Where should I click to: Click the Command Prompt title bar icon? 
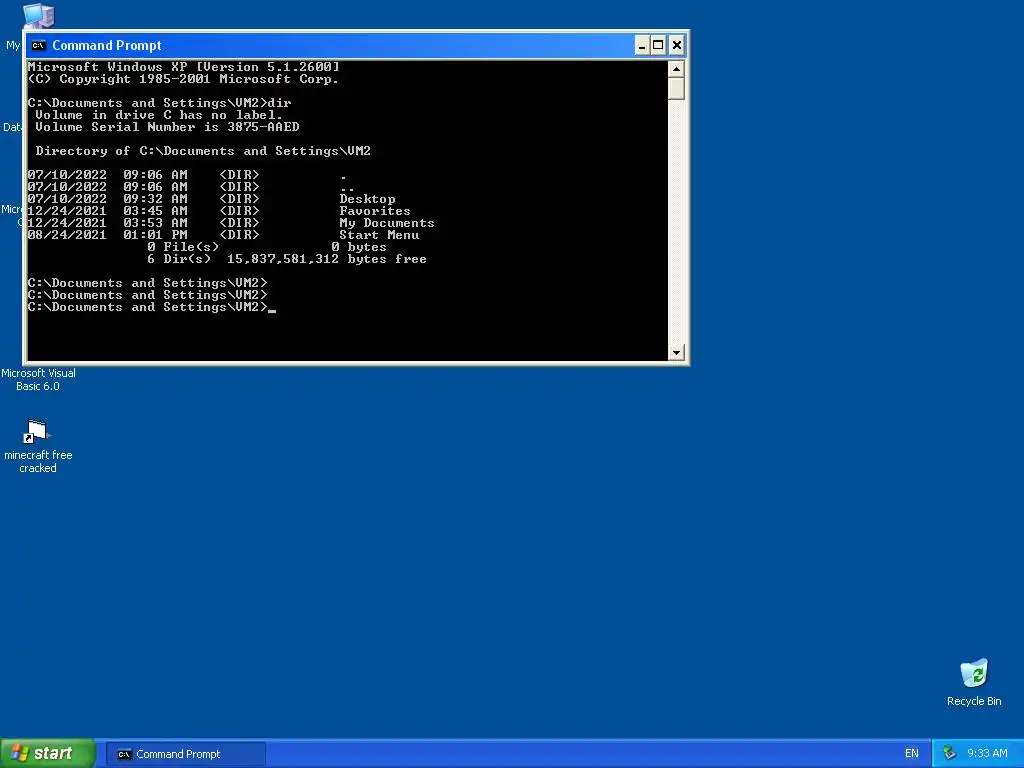click(x=39, y=45)
